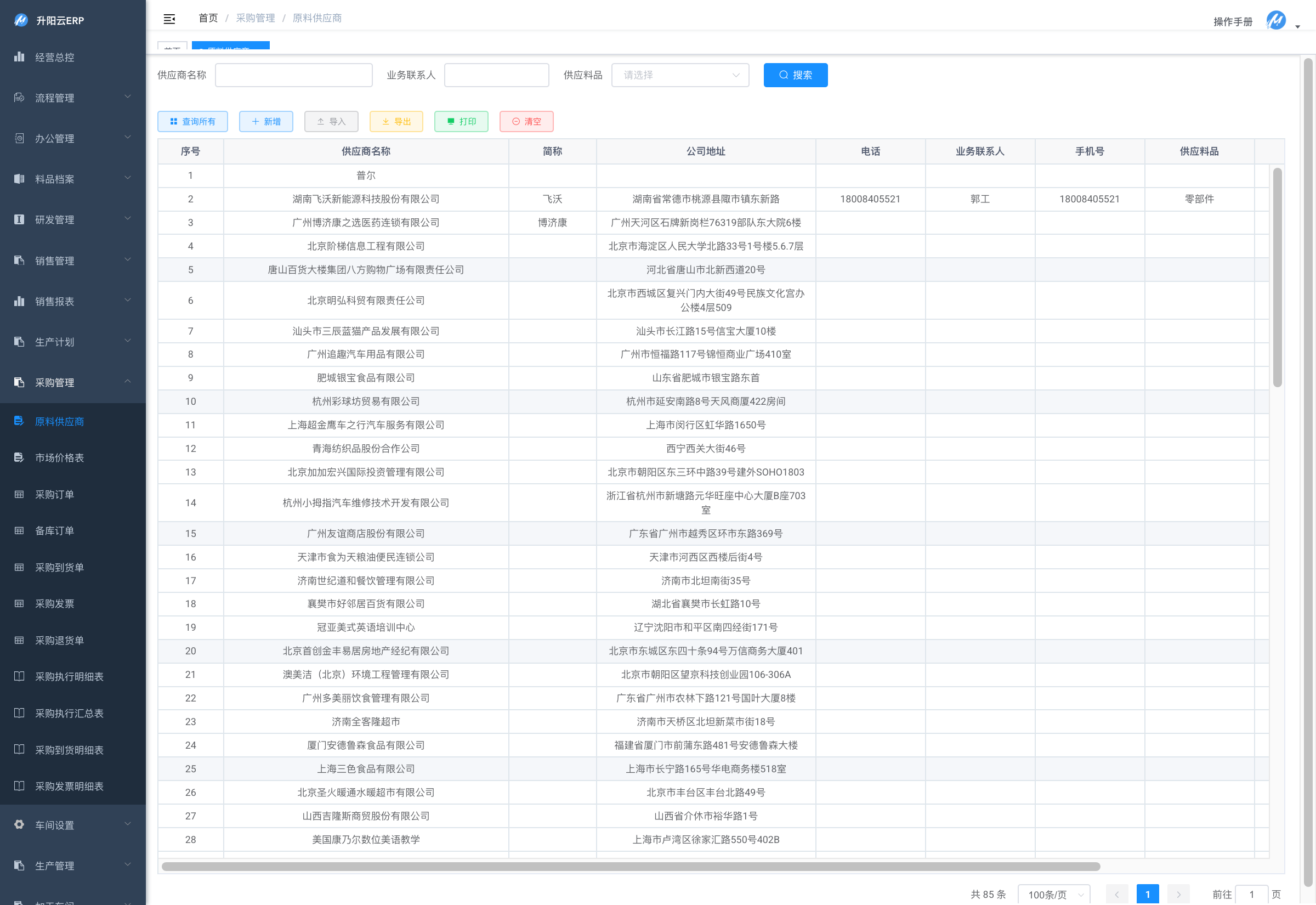Expand the 流程管理 menu
This screenshot has width=1316, height=905.
pyautogui.click(x=72, y=98)
